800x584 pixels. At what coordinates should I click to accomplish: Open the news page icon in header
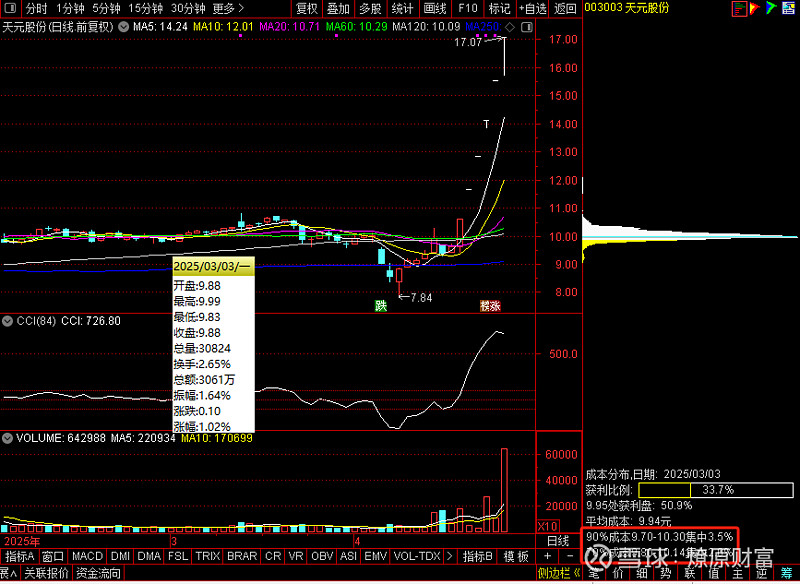click(788, 8)
